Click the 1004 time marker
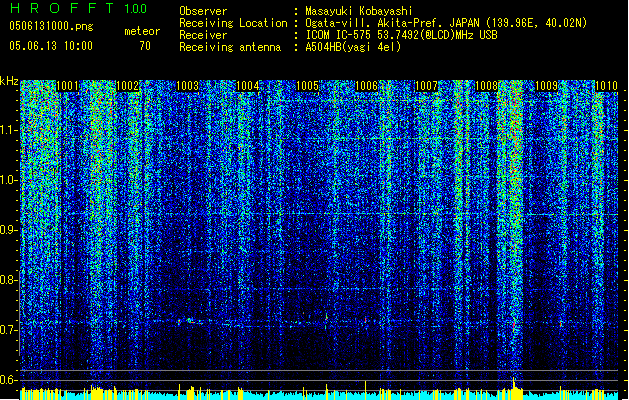The height and width of the screenshot is (400, 629). pyautogui.click(x=248, y=86)
